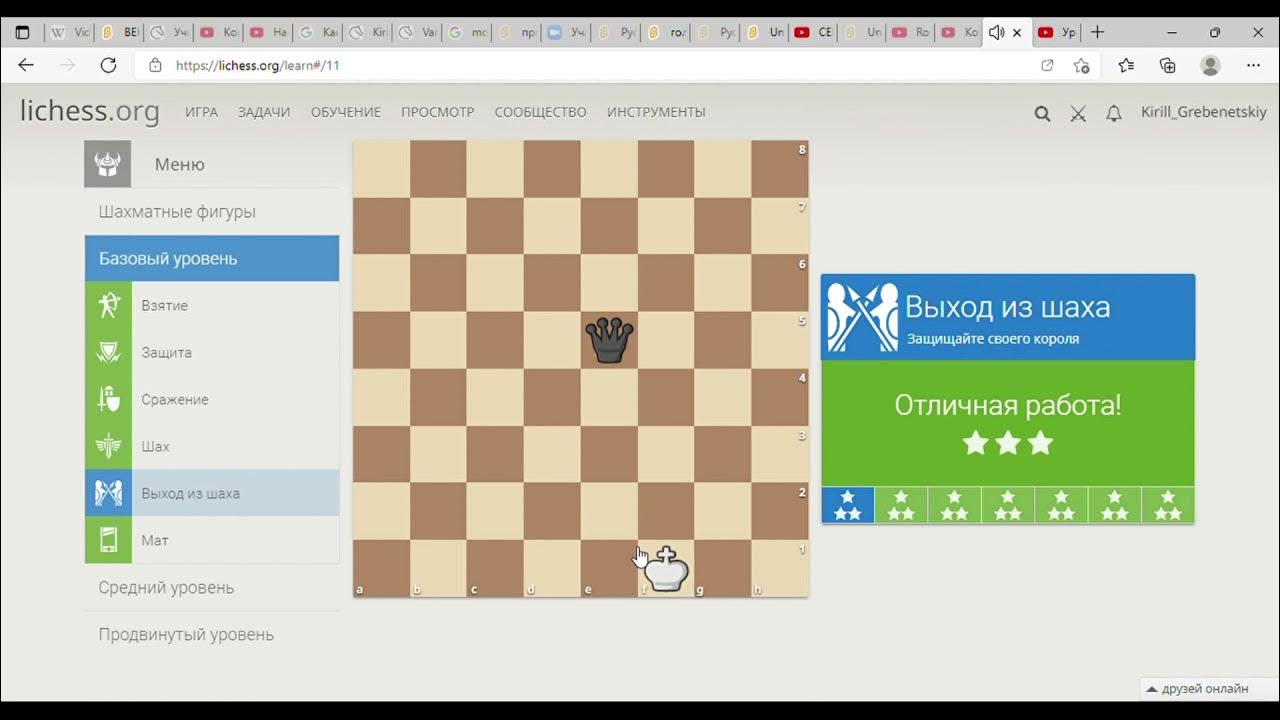Open browser collections icon
Image resolution: width=1280 pixels, height=720 pixels.
[1167, 65]
